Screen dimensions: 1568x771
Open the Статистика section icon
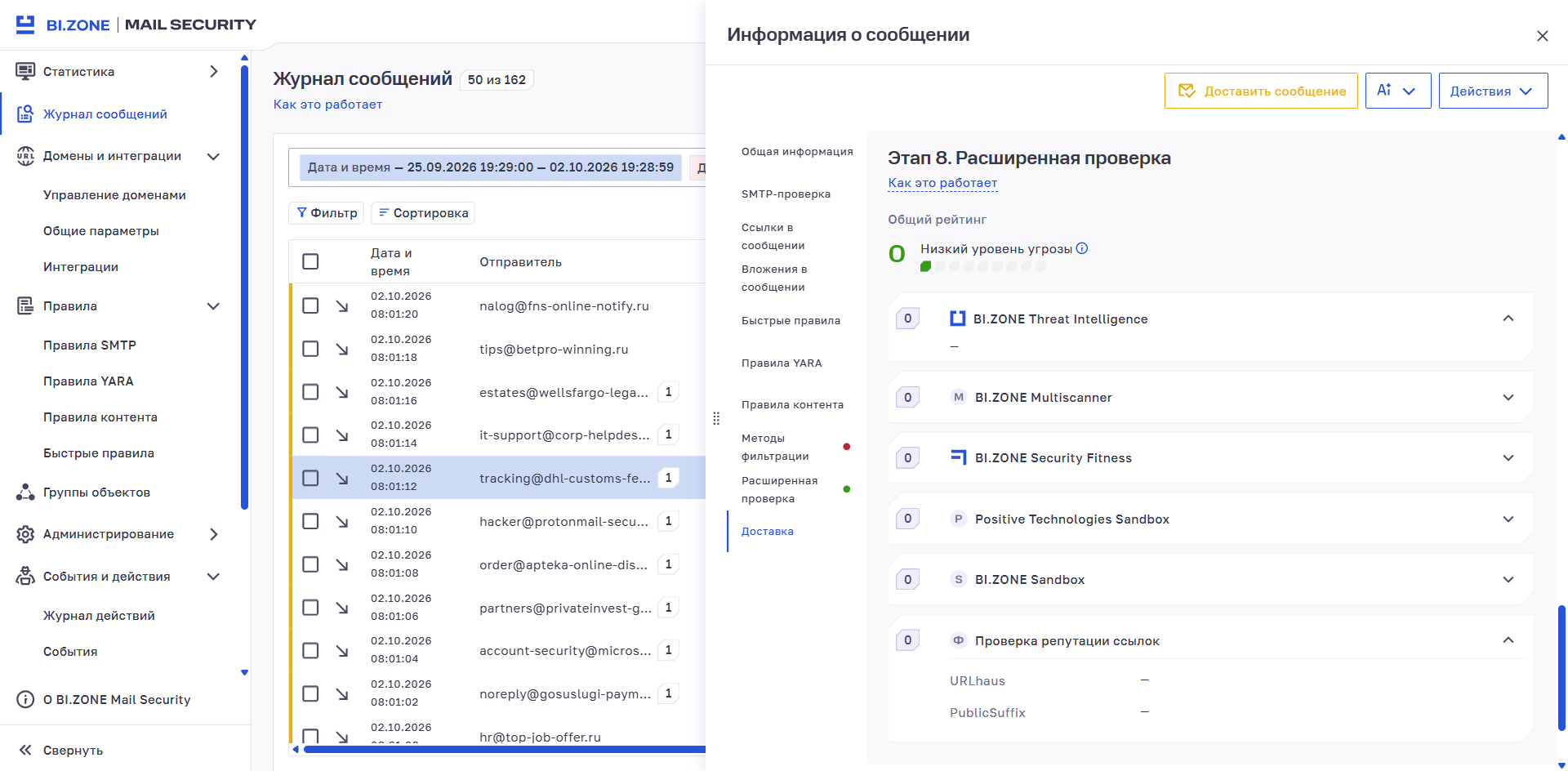25,71
